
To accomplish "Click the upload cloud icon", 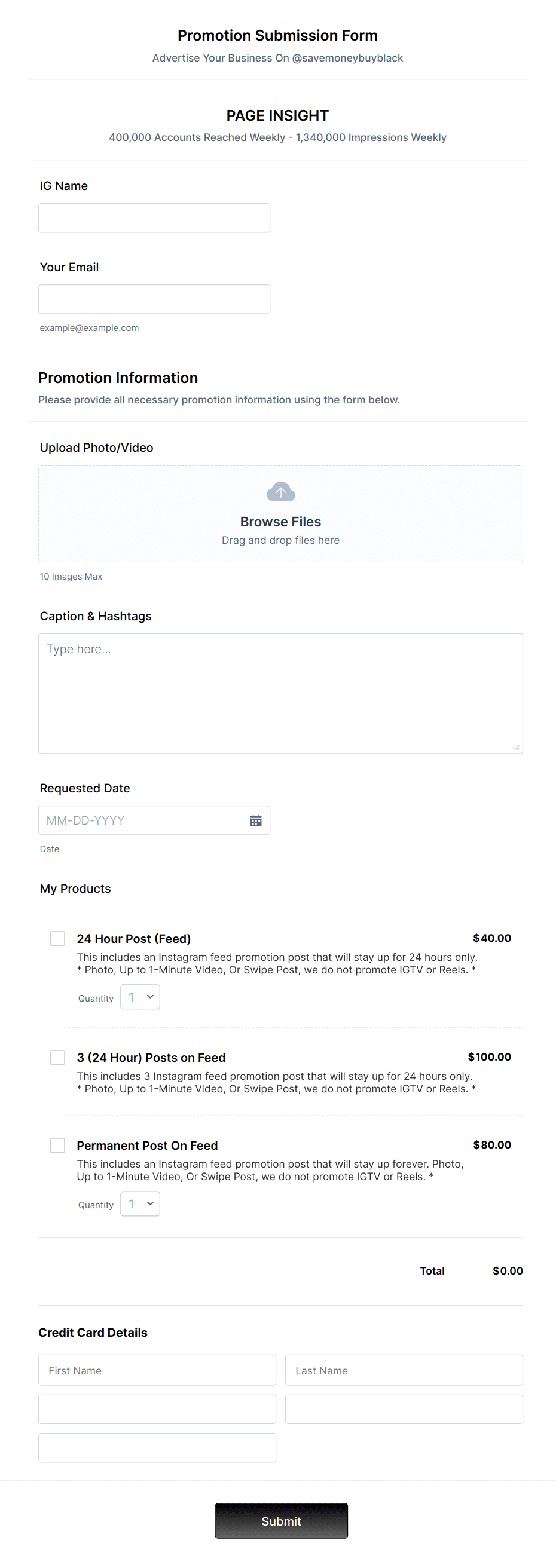I will point(280,491).
